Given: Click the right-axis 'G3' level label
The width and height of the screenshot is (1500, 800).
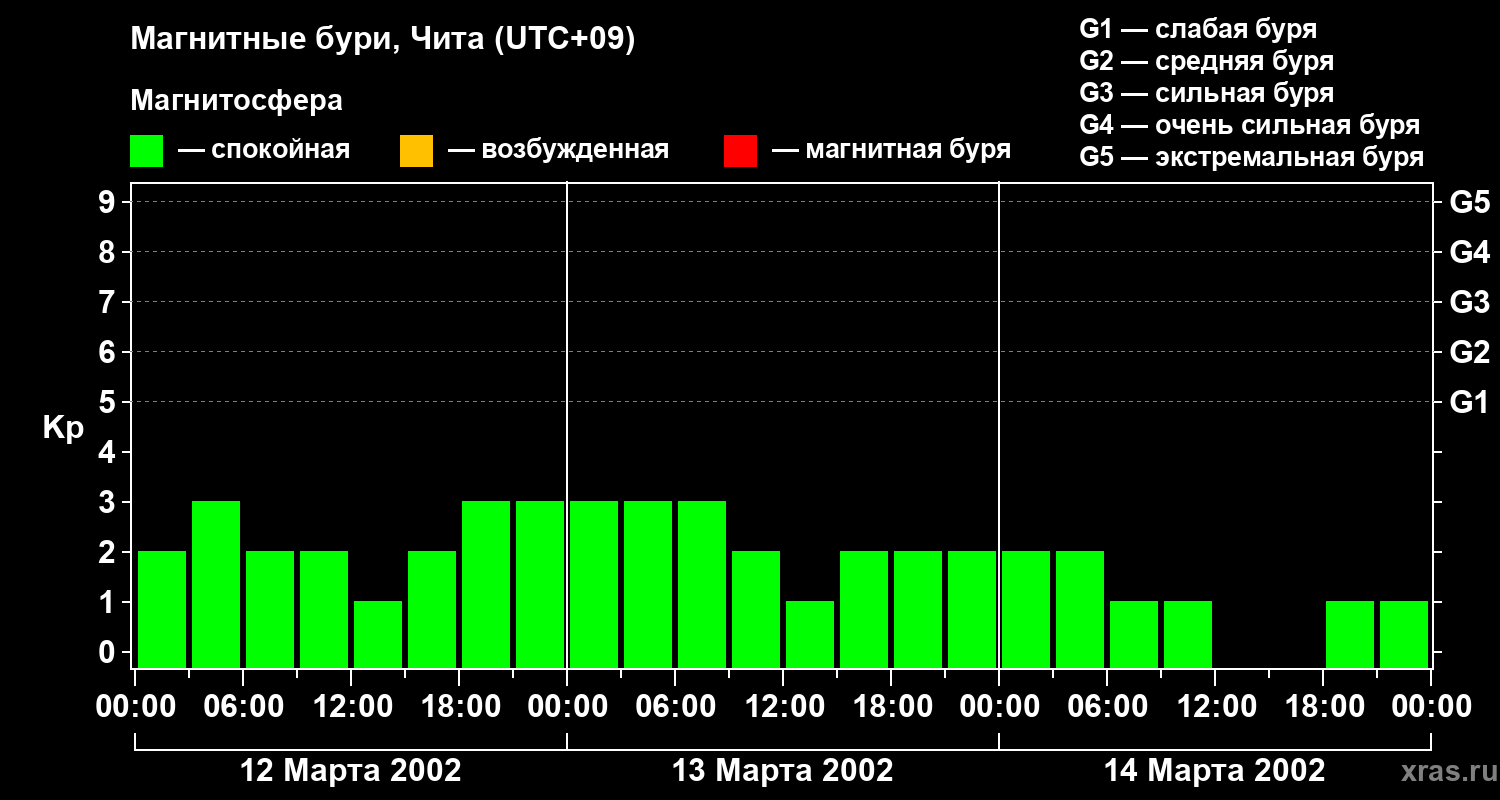Looking at the screenshot, I should click(1469, 302).
